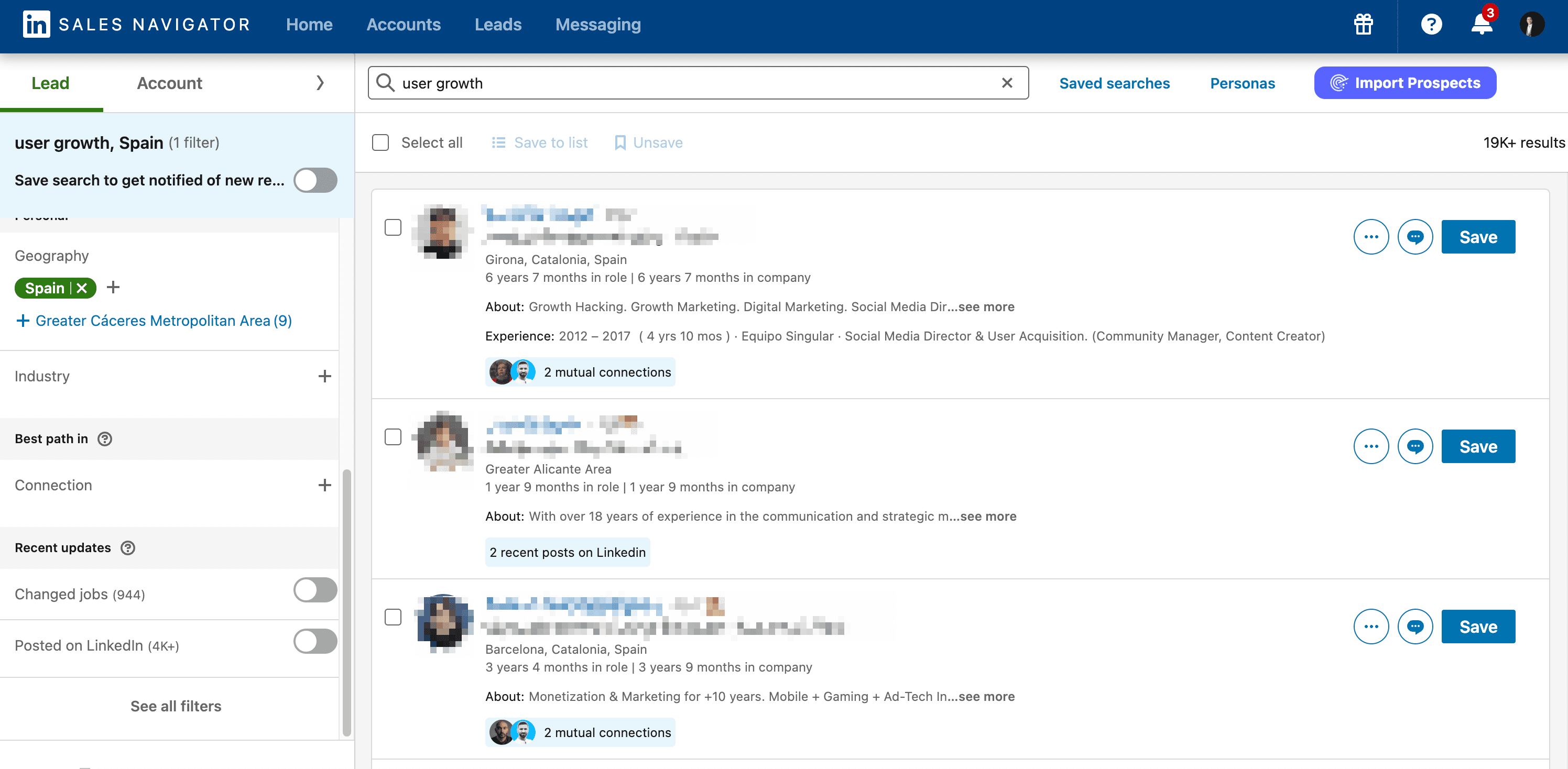Screen dimensions: 1568x769
Task: Click the Save to list icon
Action: (498, 142)
